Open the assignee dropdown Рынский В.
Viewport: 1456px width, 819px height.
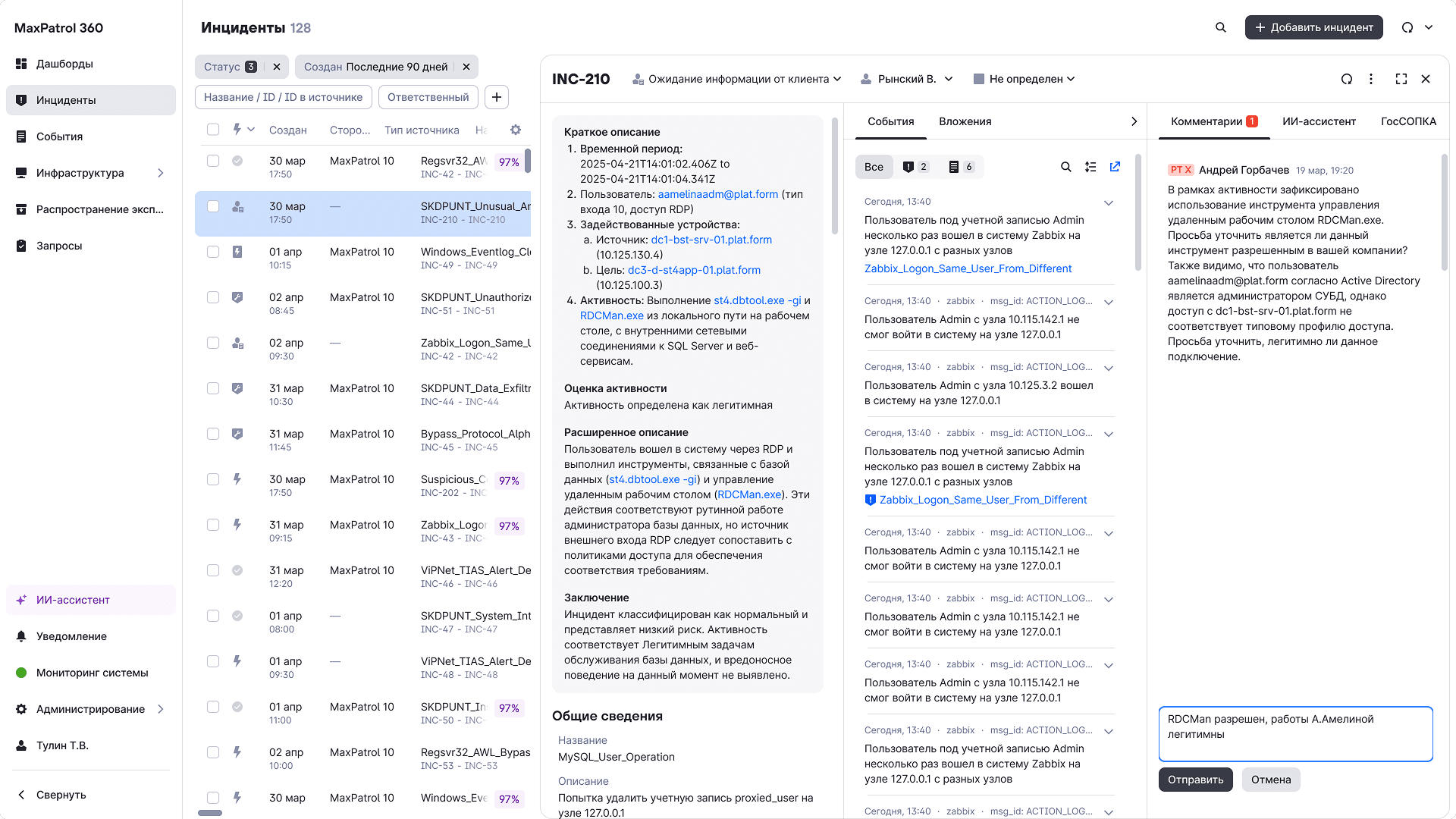click(907, 79)
